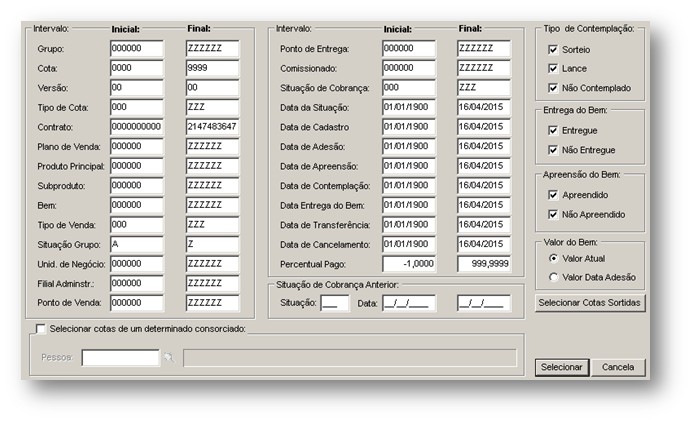Click the Cota initial field
This screenshot has width=692, height=422.
(x=137, y=68)
